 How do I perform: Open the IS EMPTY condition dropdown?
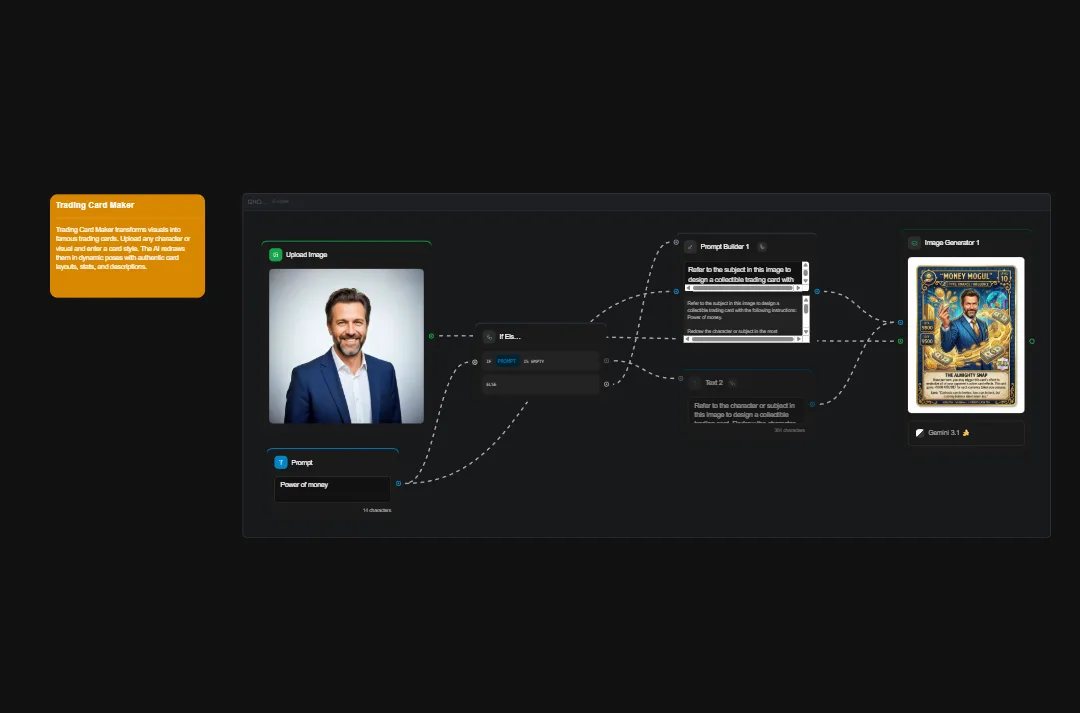536,361
